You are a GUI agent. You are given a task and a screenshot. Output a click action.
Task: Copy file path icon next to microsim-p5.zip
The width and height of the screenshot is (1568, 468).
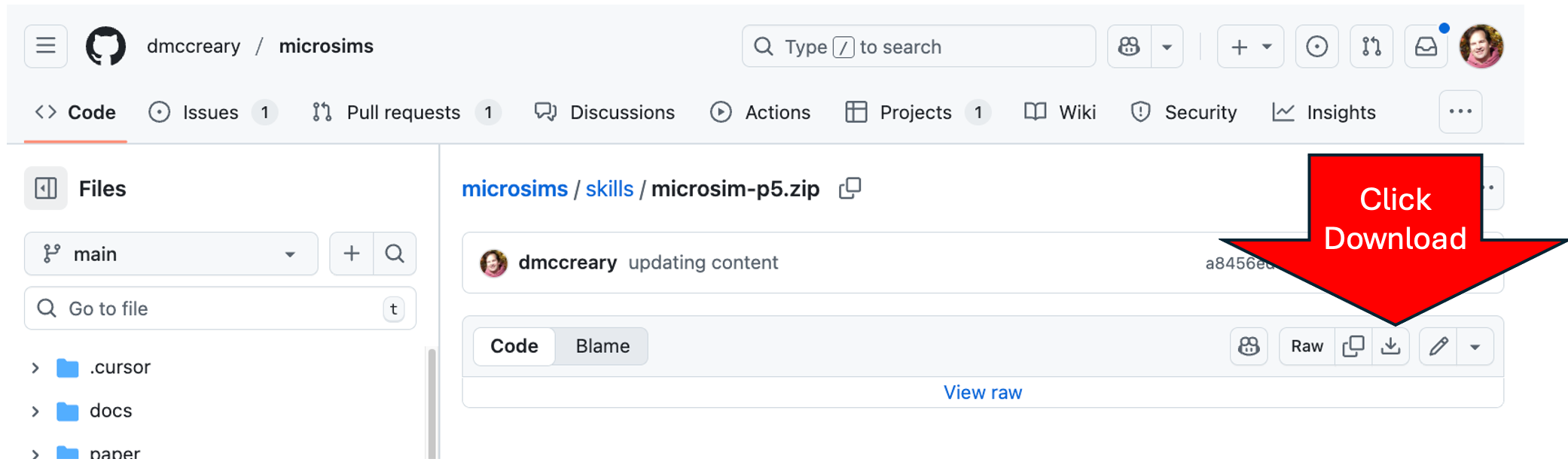click(850, 188)
